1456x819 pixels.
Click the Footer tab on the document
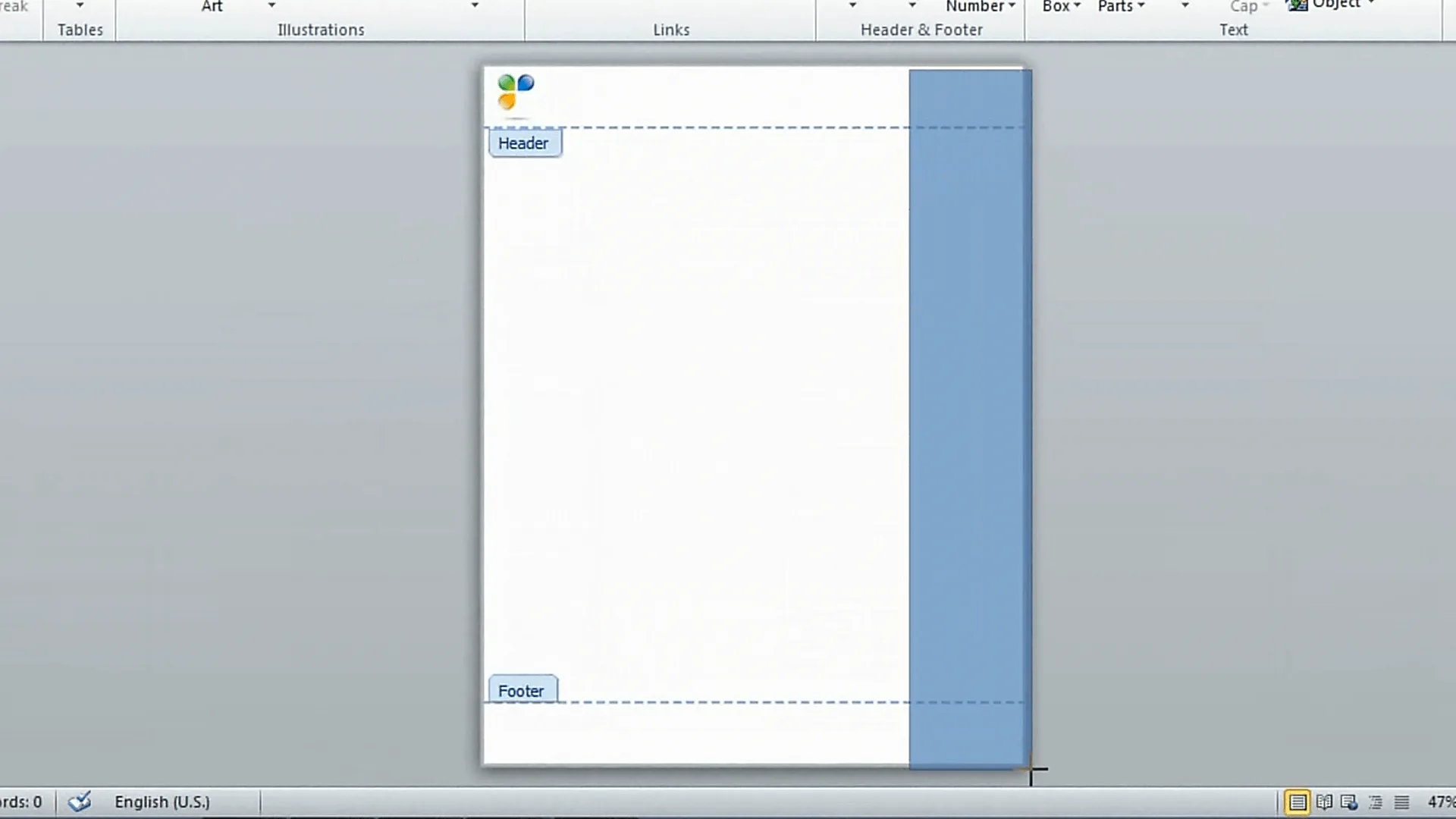[522, 690]
